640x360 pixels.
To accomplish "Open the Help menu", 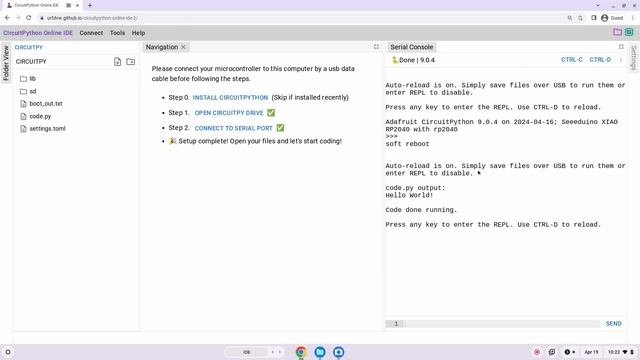I will [x=138, y=33].
